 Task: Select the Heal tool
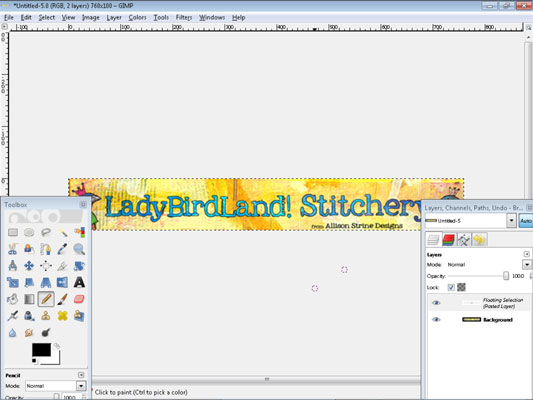click(63, 316)
